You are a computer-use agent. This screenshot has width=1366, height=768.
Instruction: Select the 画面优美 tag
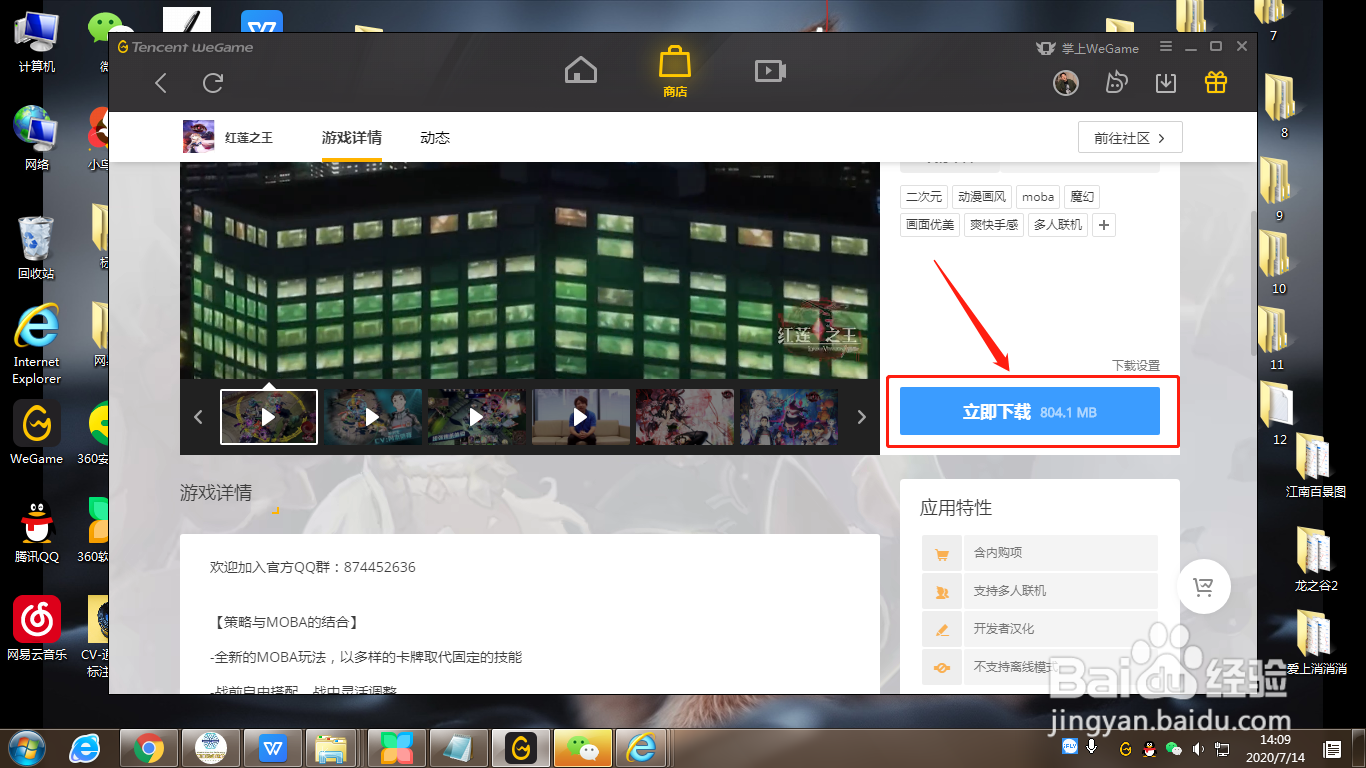click(930, 225)
